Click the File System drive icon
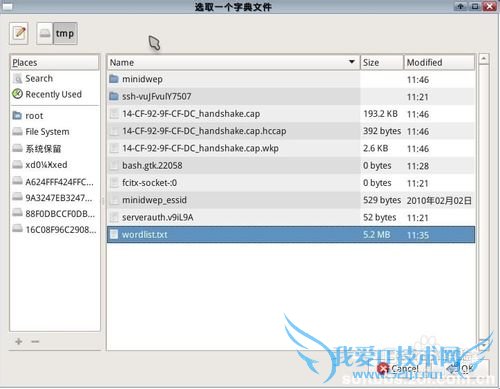The image size is (500, 389). coord(17,132)
